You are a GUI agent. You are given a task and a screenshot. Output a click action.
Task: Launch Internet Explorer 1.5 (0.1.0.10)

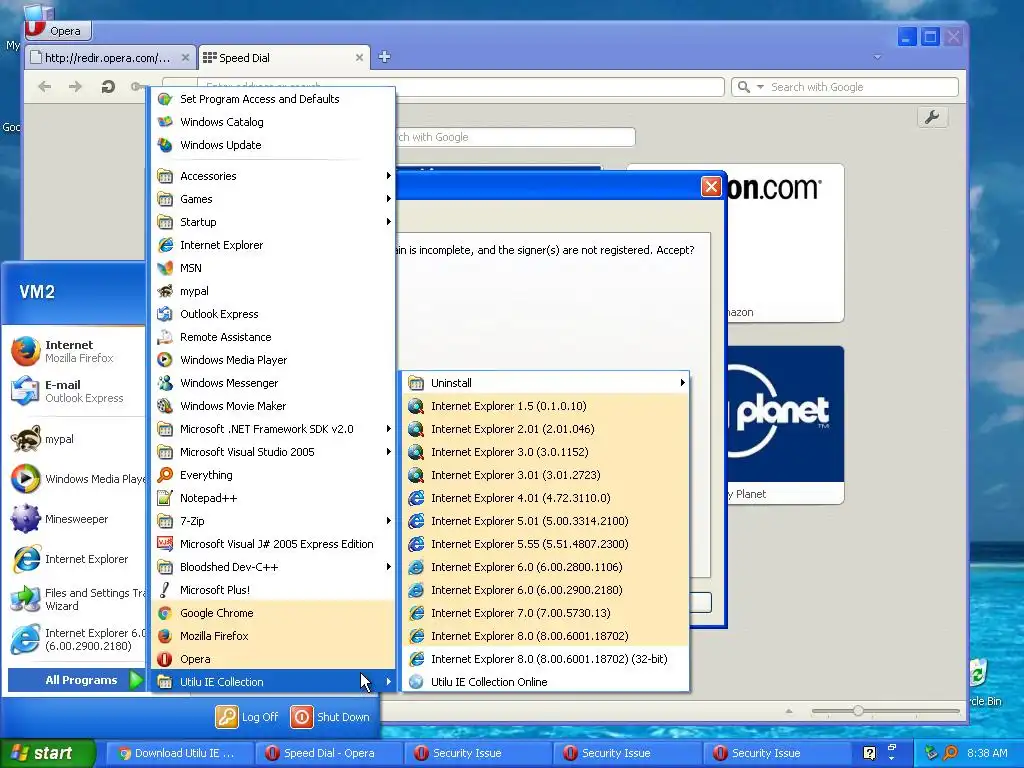click(546, 406)
